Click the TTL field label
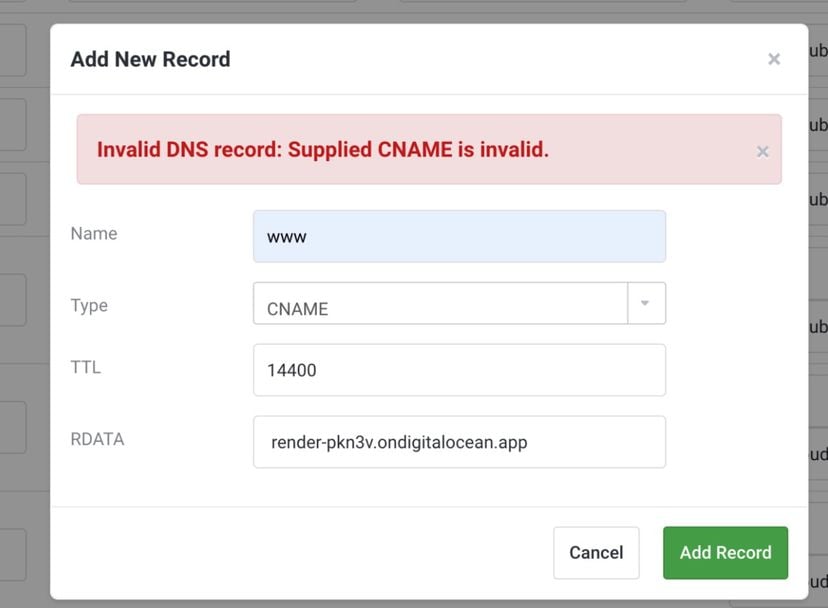This screenshot has height=608, width=828. click(86, 368)
